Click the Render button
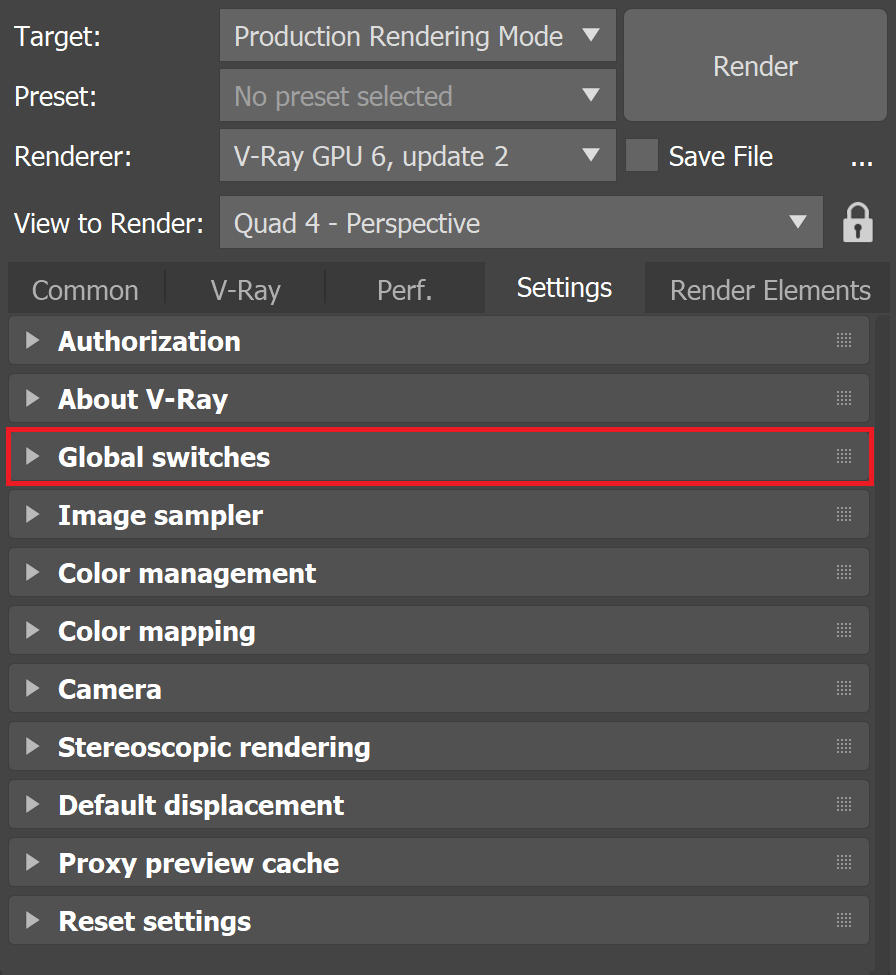This screenshot has width=896, height=975. point(754,66)
